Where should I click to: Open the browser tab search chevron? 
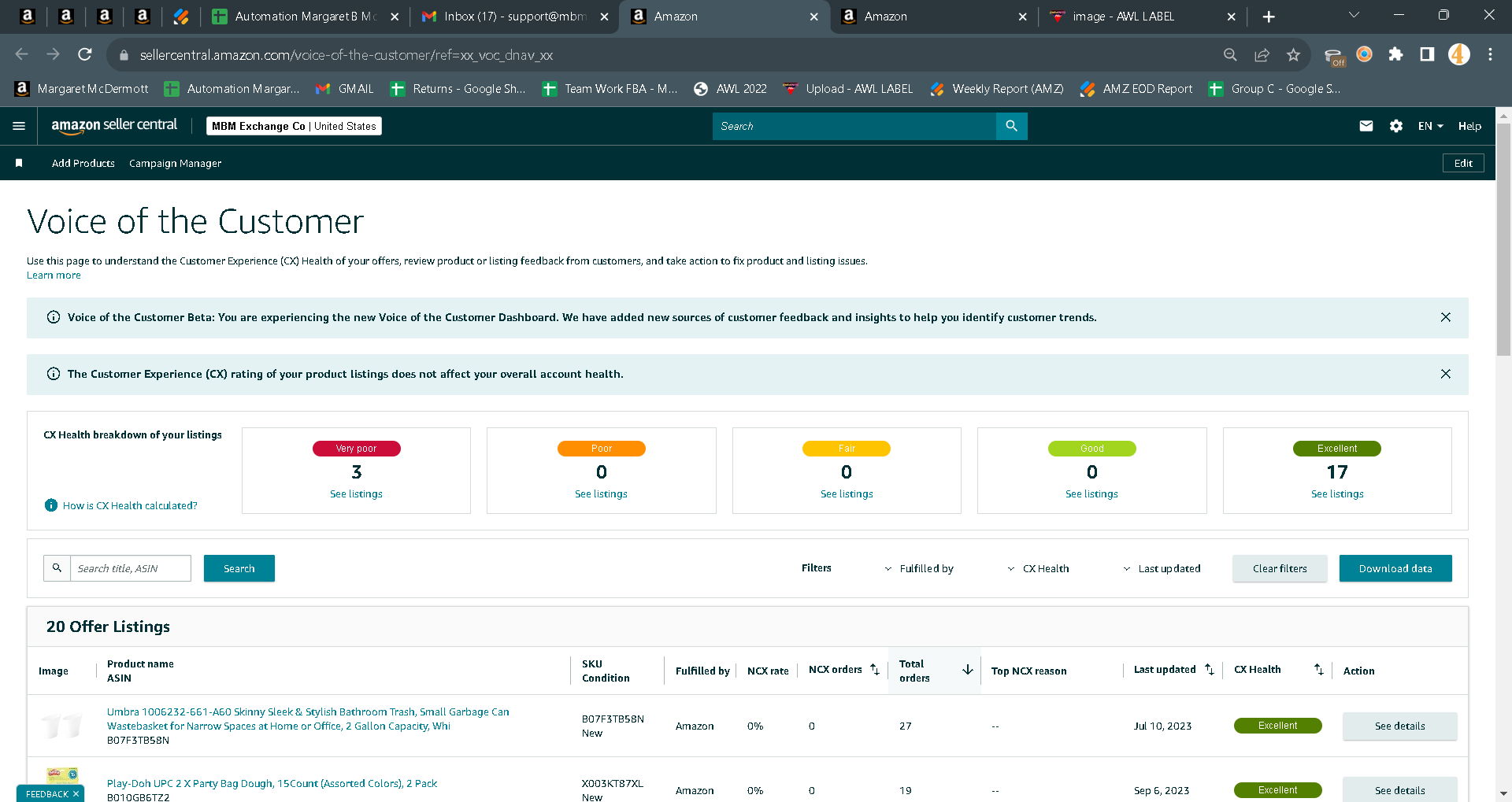pos(1354,16)
